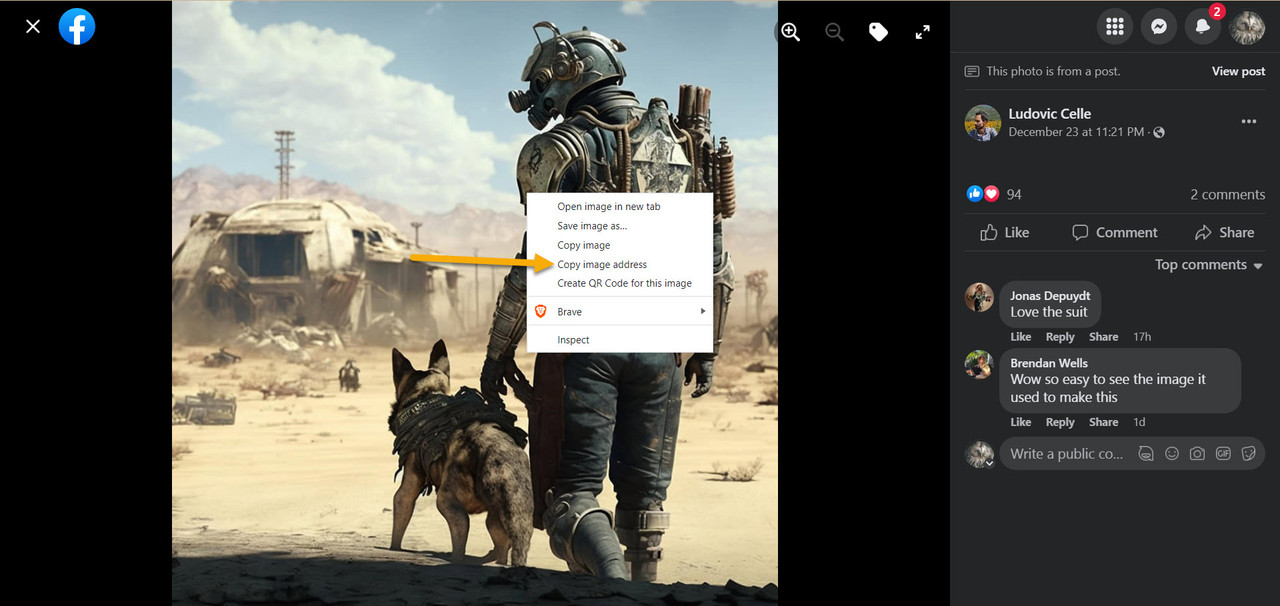This screenshot has width=1280, height=606.
Task: Click Brendan Wells's name
Action: 1049,363
